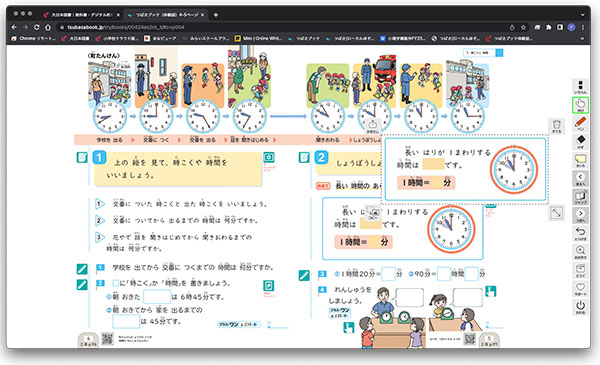Click the 1時間= 分 formula in the popup
The height and width of the screenshot is (365, 600).
426,183
